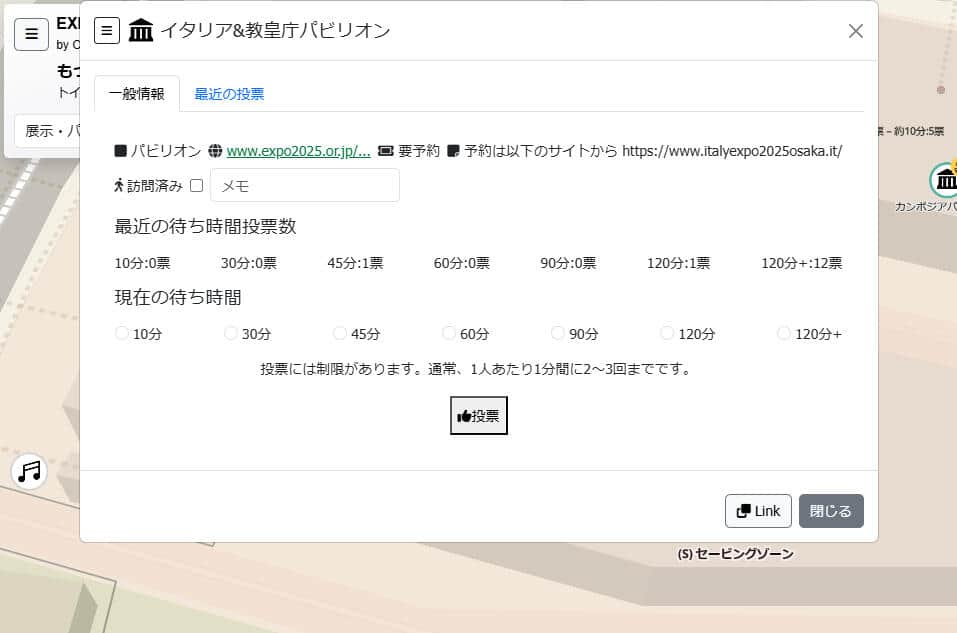The image size is (957, 633).
Task: Open the hamburger menu in the dialog header
Action: point(107,30)
